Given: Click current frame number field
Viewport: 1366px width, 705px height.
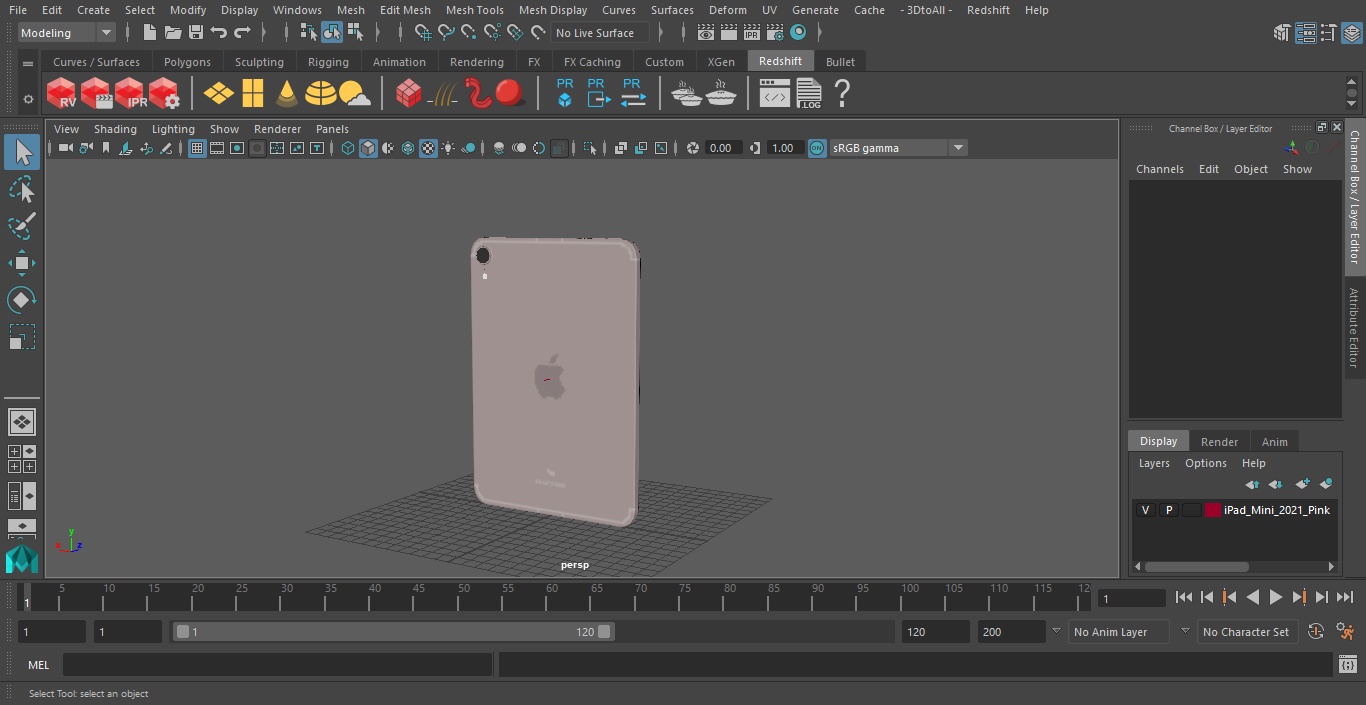Looking at the screenshot, I should [1131, 598].
